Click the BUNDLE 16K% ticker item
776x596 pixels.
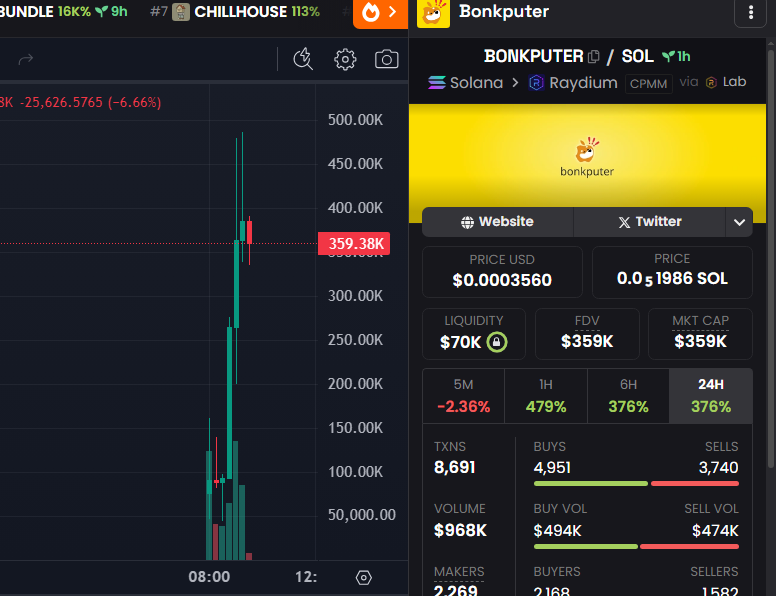click(63, 12)
